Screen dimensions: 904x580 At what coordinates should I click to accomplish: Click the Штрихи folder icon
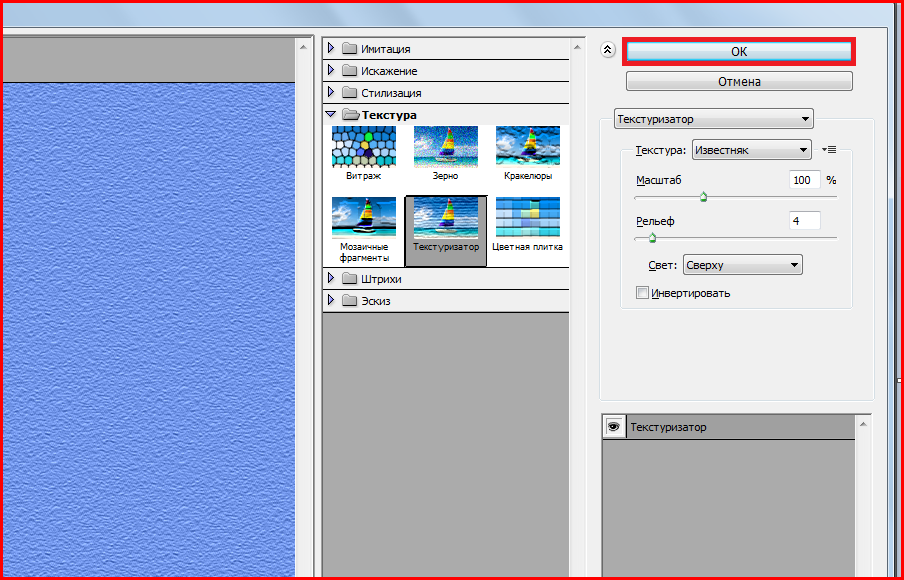349,278
